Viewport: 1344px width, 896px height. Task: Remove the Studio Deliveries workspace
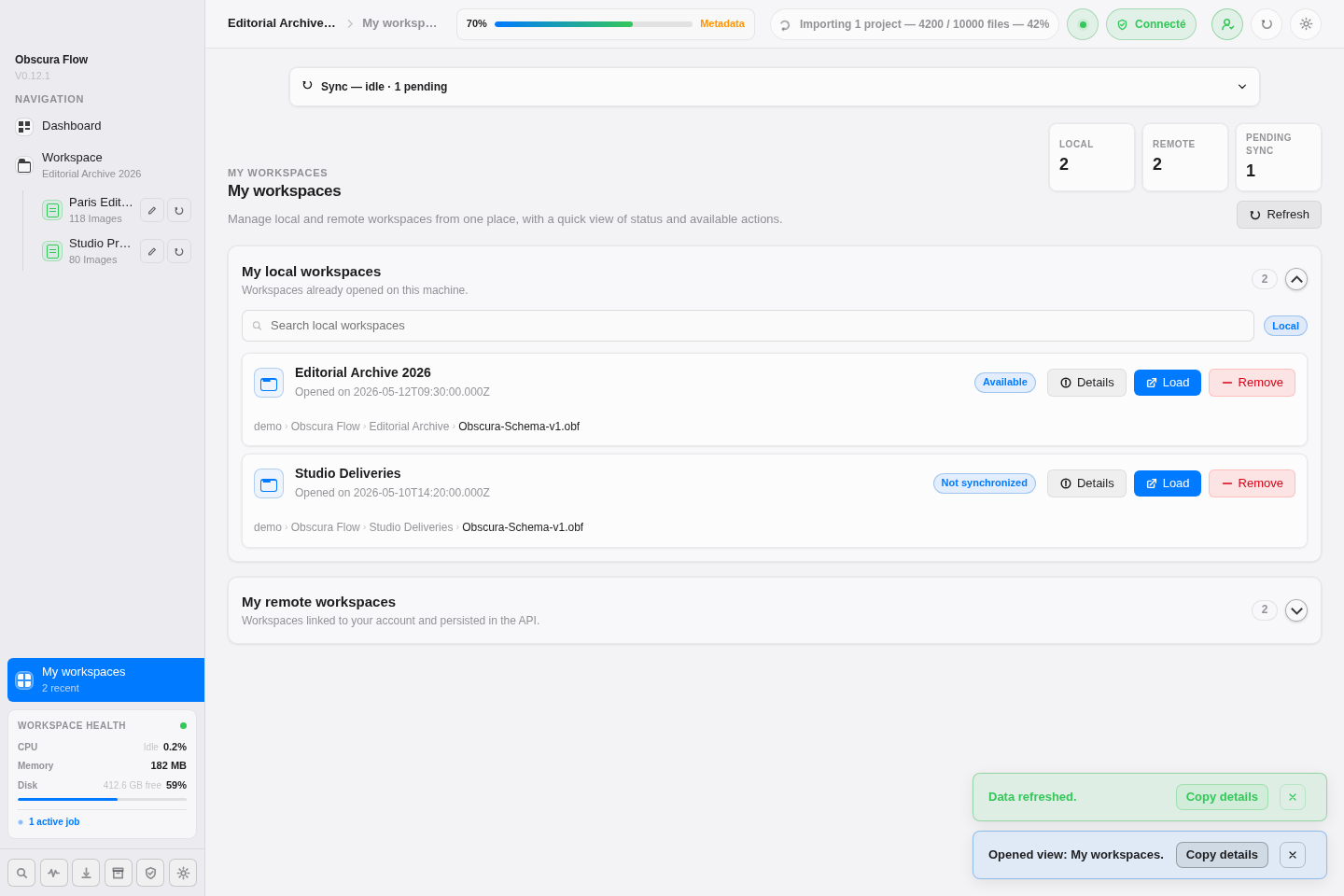click(1252, 483)
